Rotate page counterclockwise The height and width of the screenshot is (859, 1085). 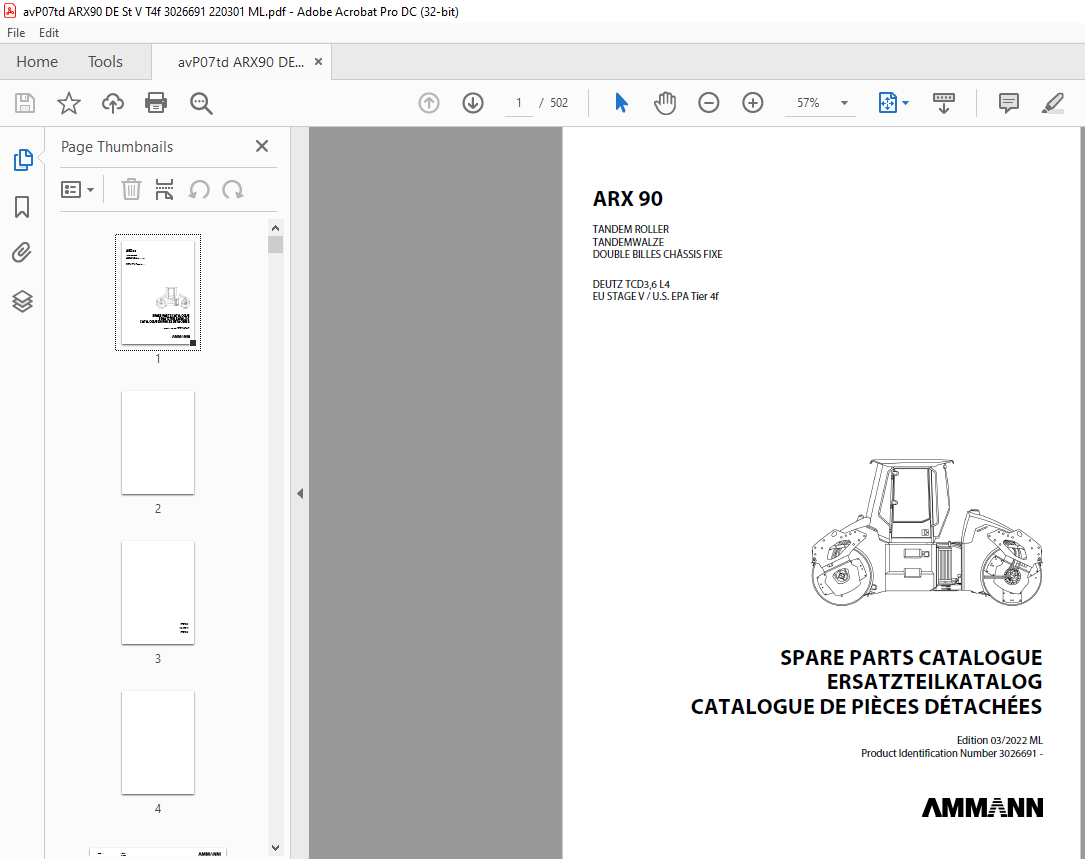[199, 189]
